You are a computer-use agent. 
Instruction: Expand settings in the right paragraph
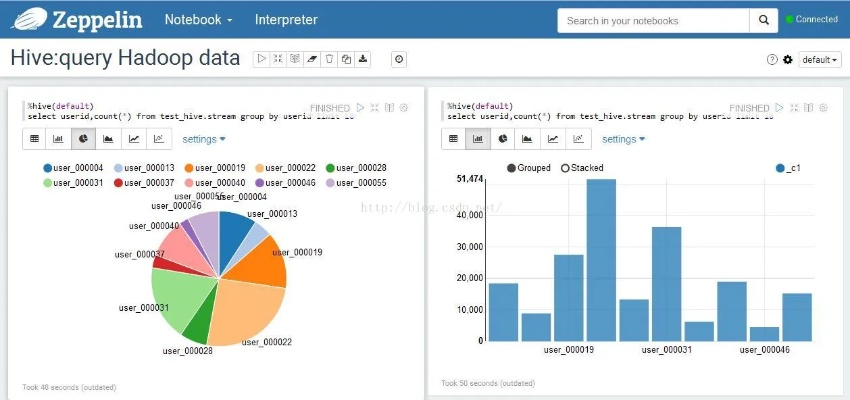tap(623, 139)
